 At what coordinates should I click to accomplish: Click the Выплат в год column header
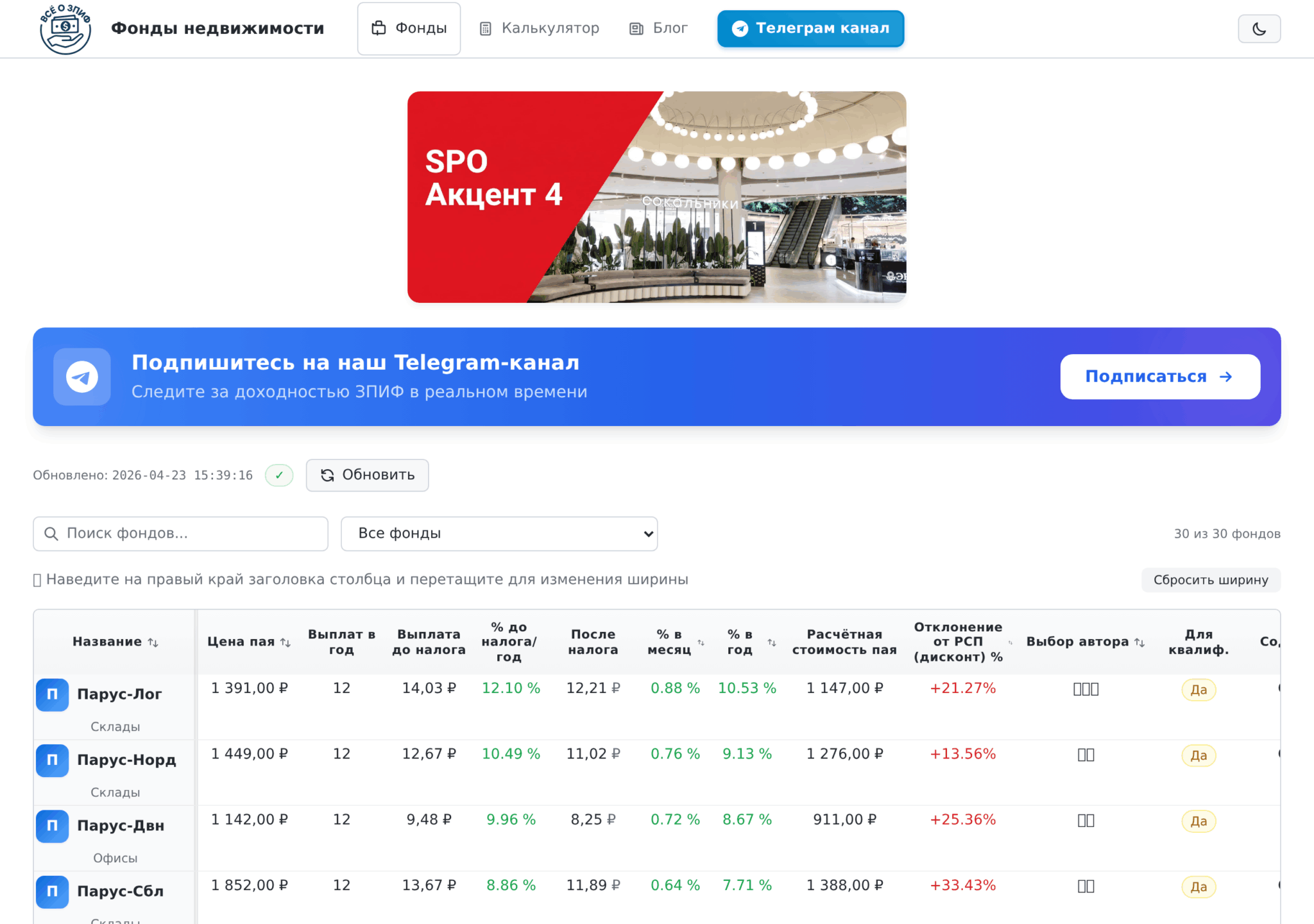tap(341, 642)
